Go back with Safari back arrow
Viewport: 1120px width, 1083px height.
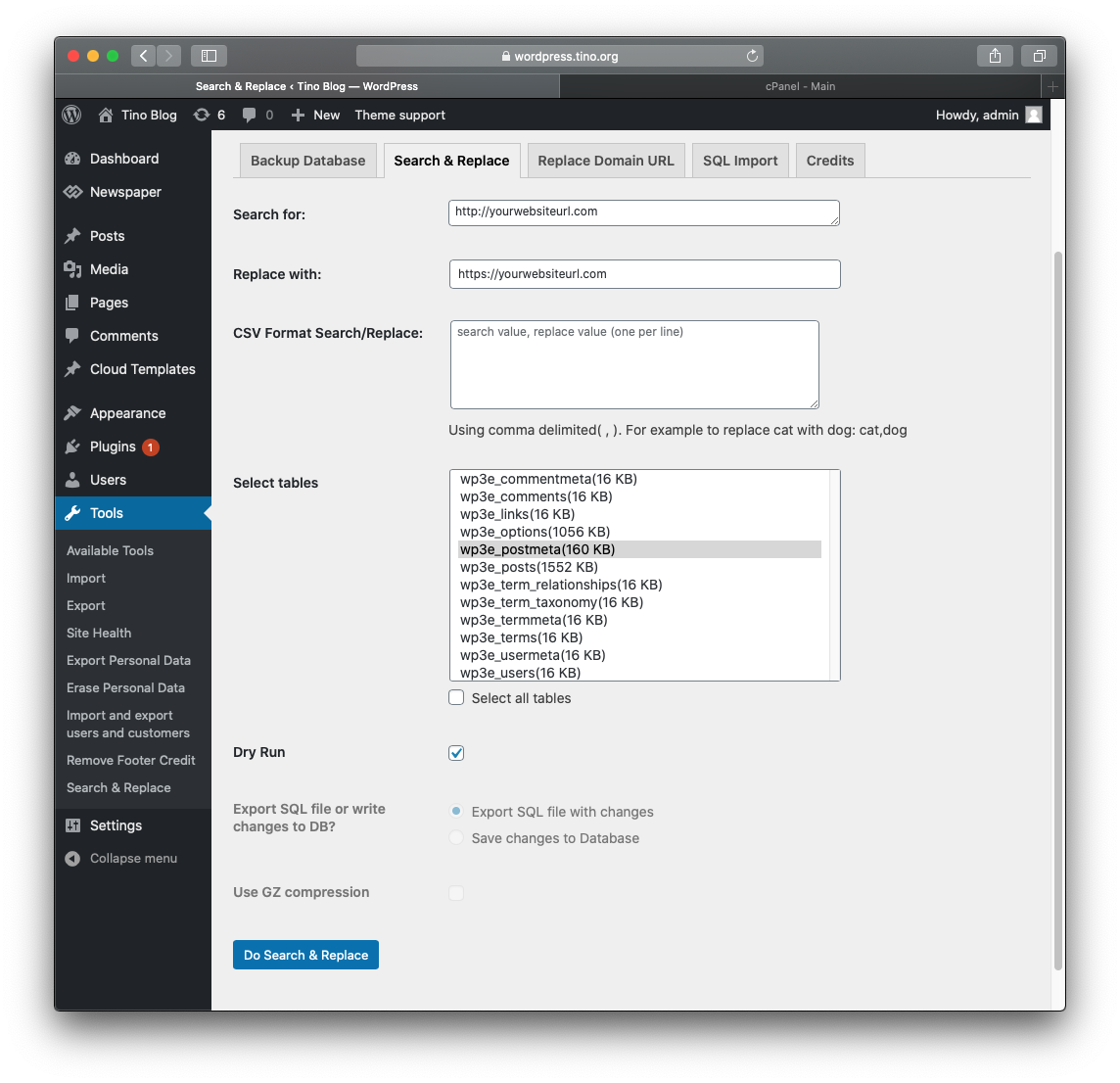(144, 56)
